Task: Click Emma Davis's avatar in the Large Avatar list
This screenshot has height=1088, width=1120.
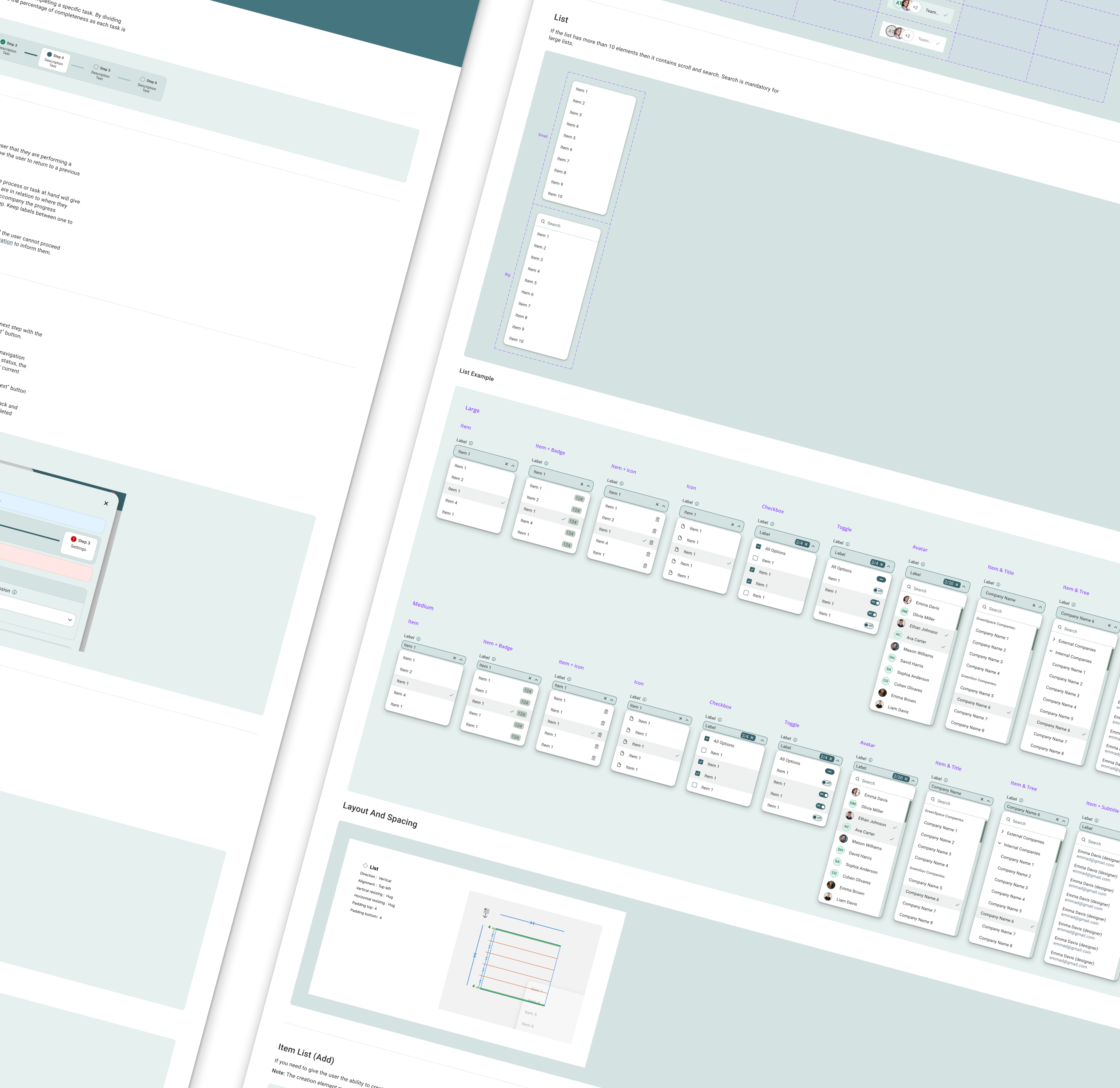Action: pos(908,600)
